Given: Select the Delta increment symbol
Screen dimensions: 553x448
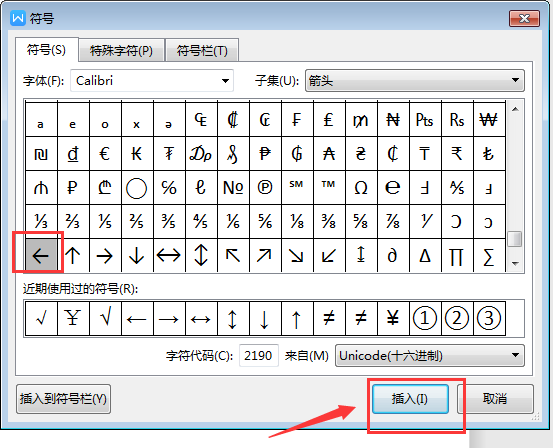Looking at the screenshot, I should [425, 255].
